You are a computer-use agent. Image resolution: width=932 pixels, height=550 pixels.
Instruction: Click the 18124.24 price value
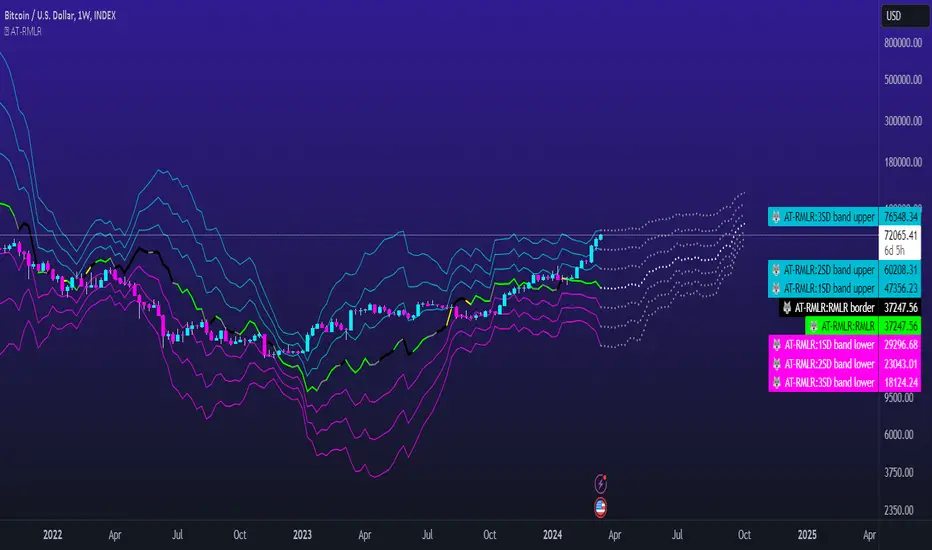[x=900, y=382]
